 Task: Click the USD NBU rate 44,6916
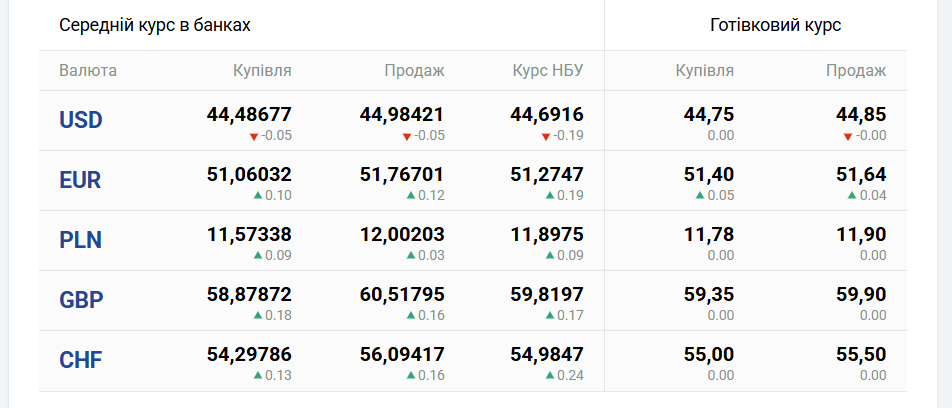click(x=547, y=114)
